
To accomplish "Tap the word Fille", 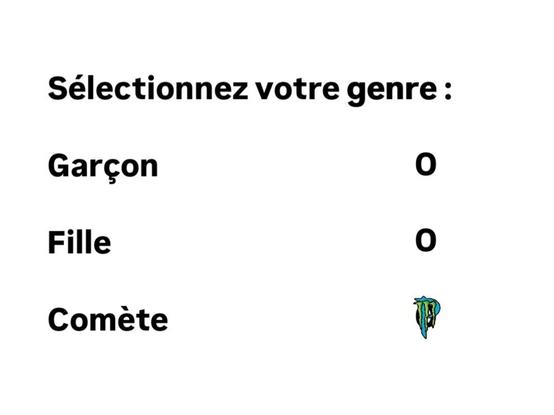I will tap(79, 242).
